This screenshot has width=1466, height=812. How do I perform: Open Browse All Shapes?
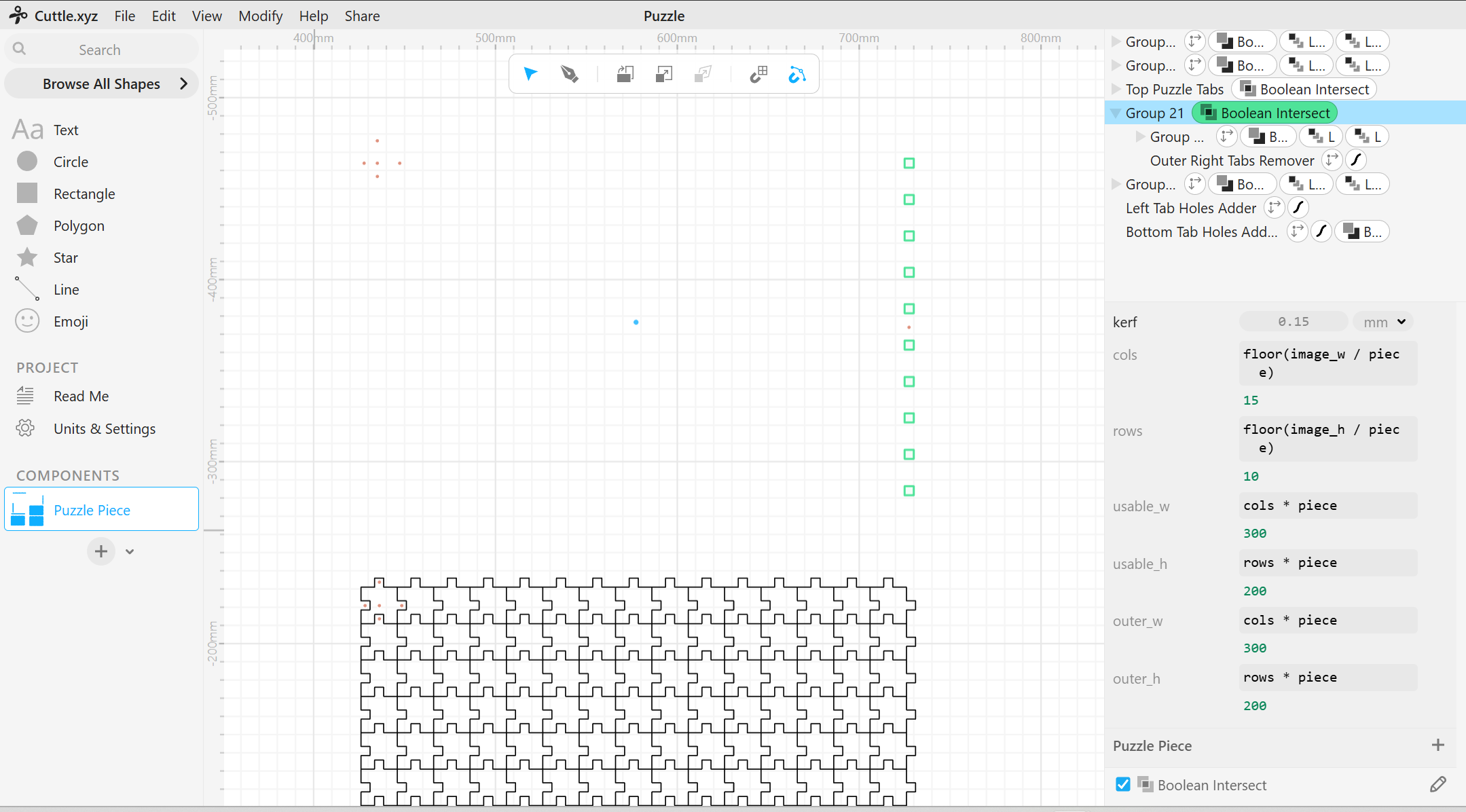[x=102, y=84]
